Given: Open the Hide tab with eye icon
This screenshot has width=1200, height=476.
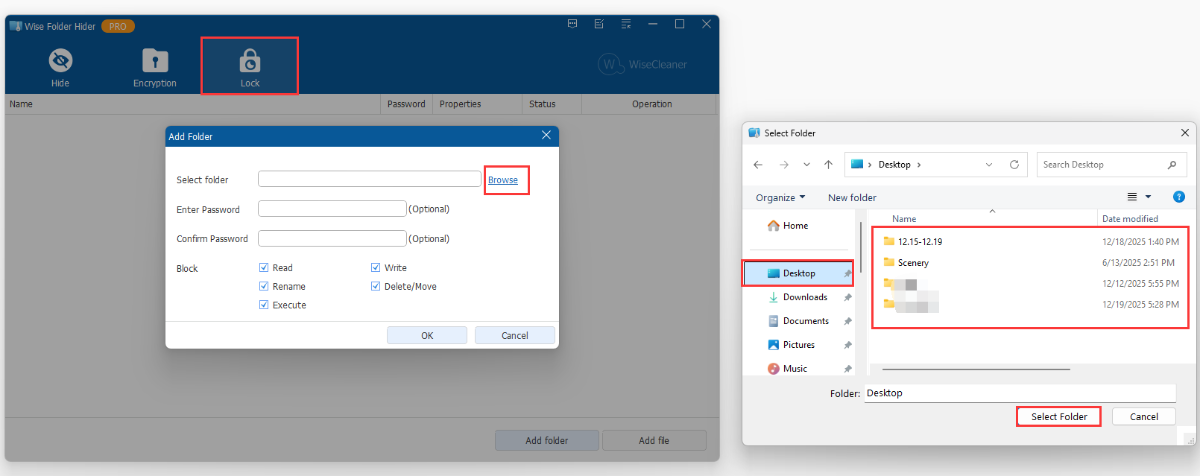Looking at the screenshot, I should pos(60,61).
